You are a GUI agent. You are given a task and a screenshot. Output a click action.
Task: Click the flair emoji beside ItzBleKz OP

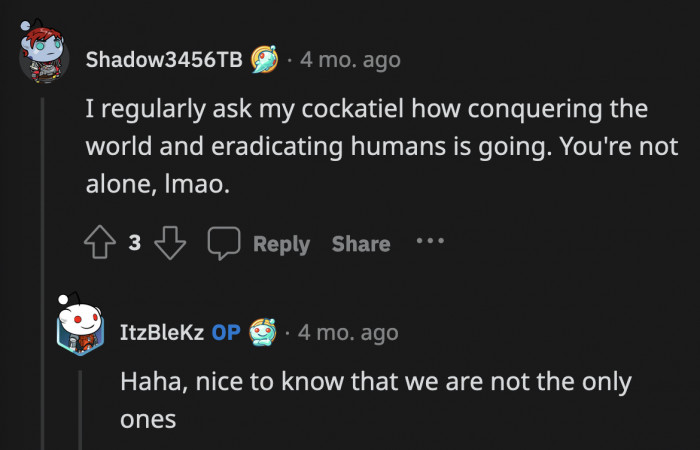point(262,332)
